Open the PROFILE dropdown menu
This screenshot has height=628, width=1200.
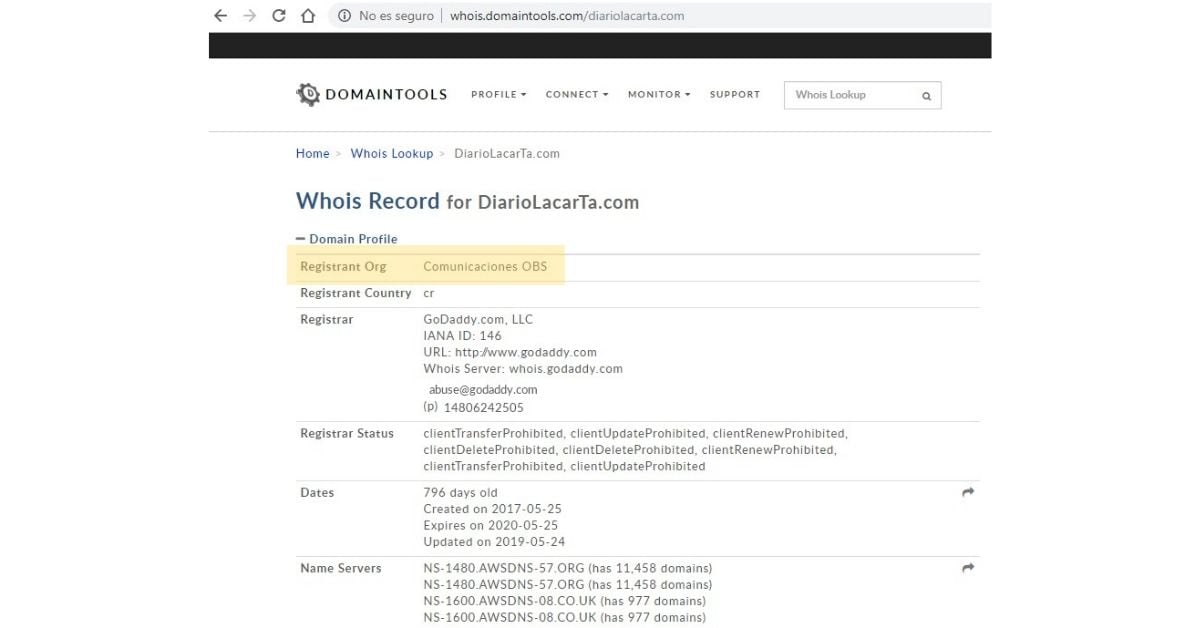pyautogui.click(x=498, y=95)
